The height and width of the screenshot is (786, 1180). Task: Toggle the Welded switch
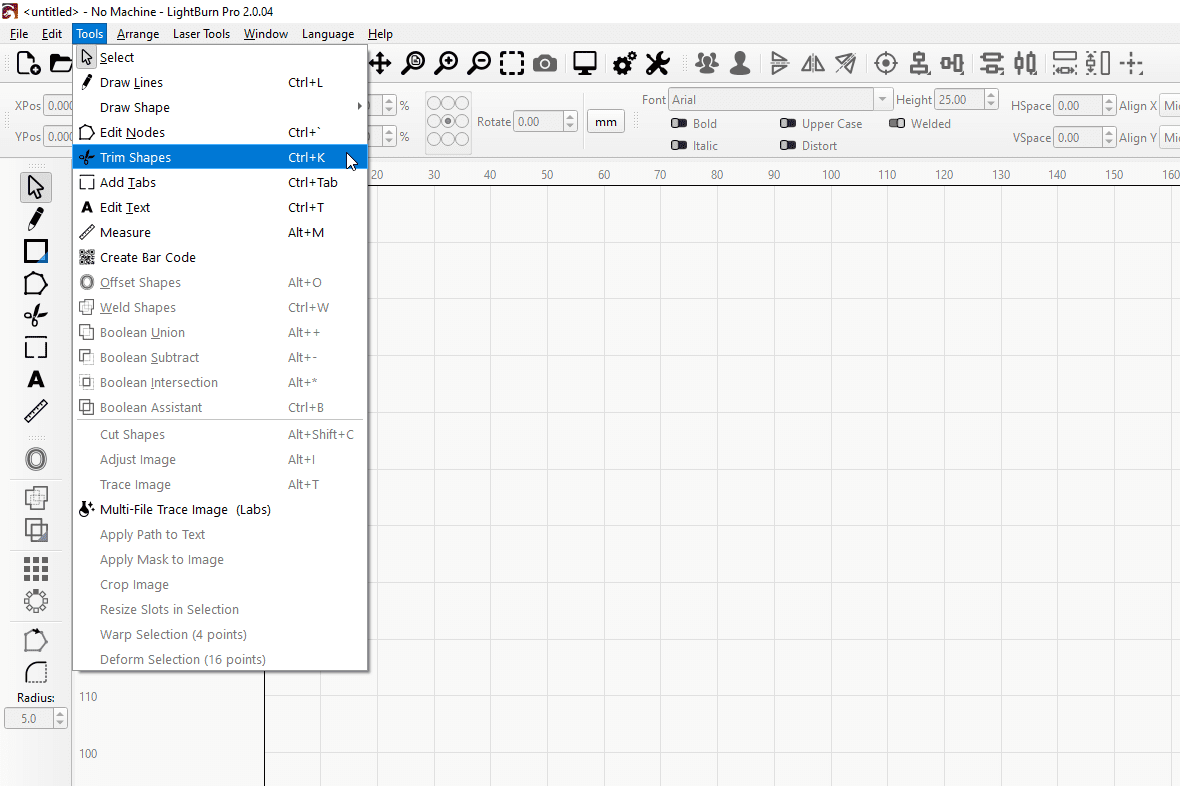pos(897,123)
